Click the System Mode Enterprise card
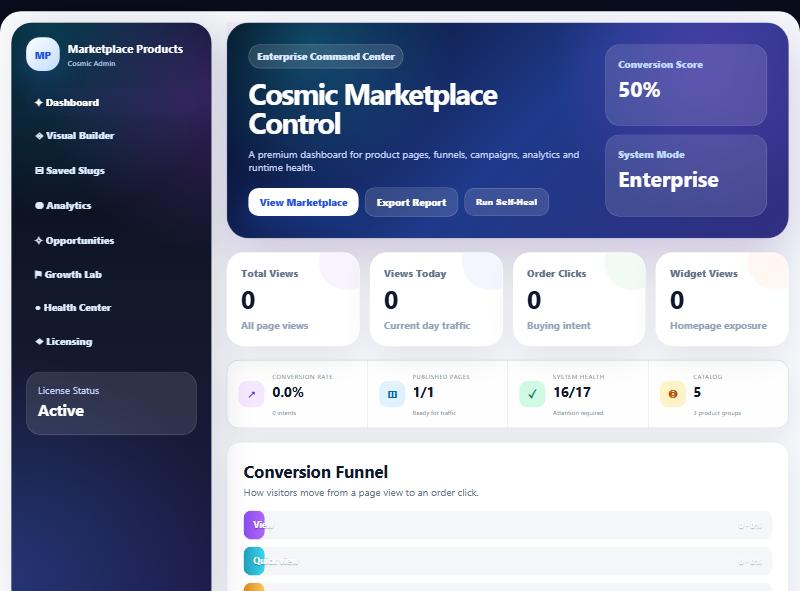The image size is (800, 591). 686,176
